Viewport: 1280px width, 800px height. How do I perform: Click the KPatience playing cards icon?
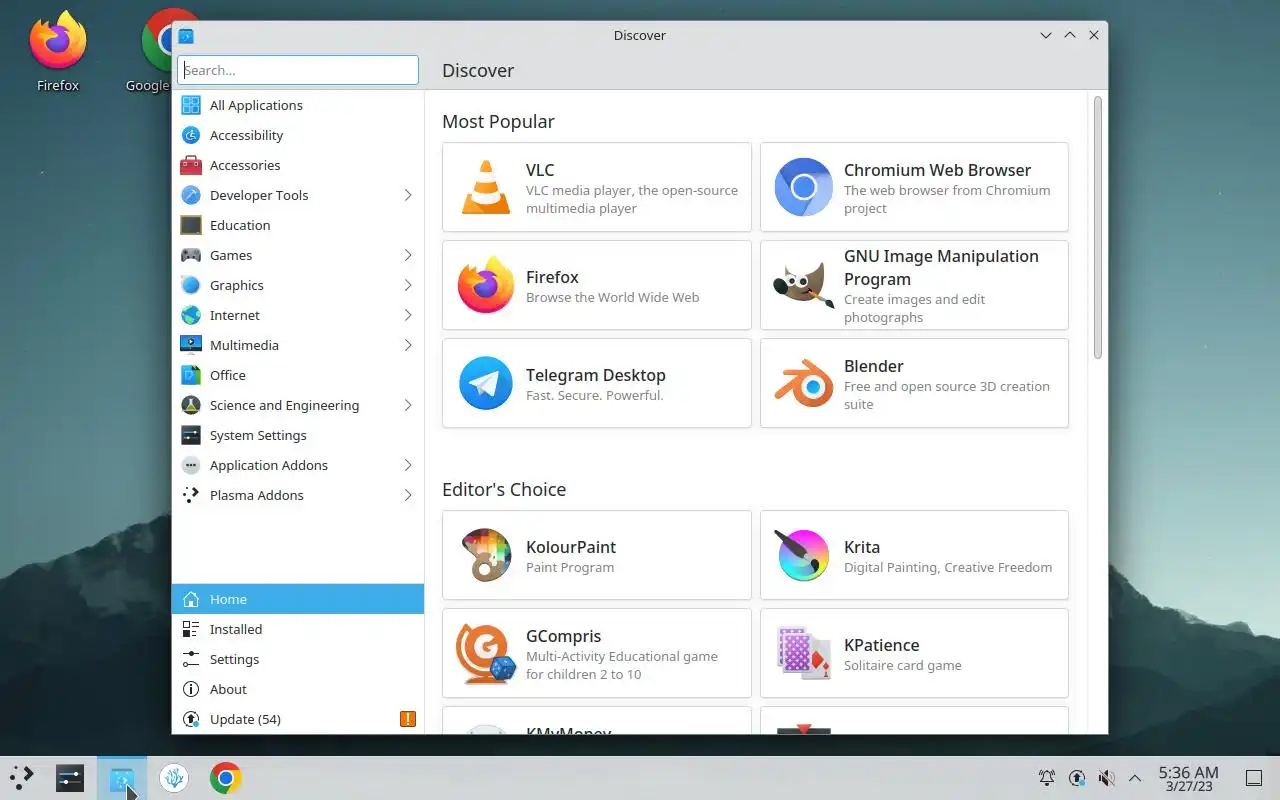click(803, 653)
